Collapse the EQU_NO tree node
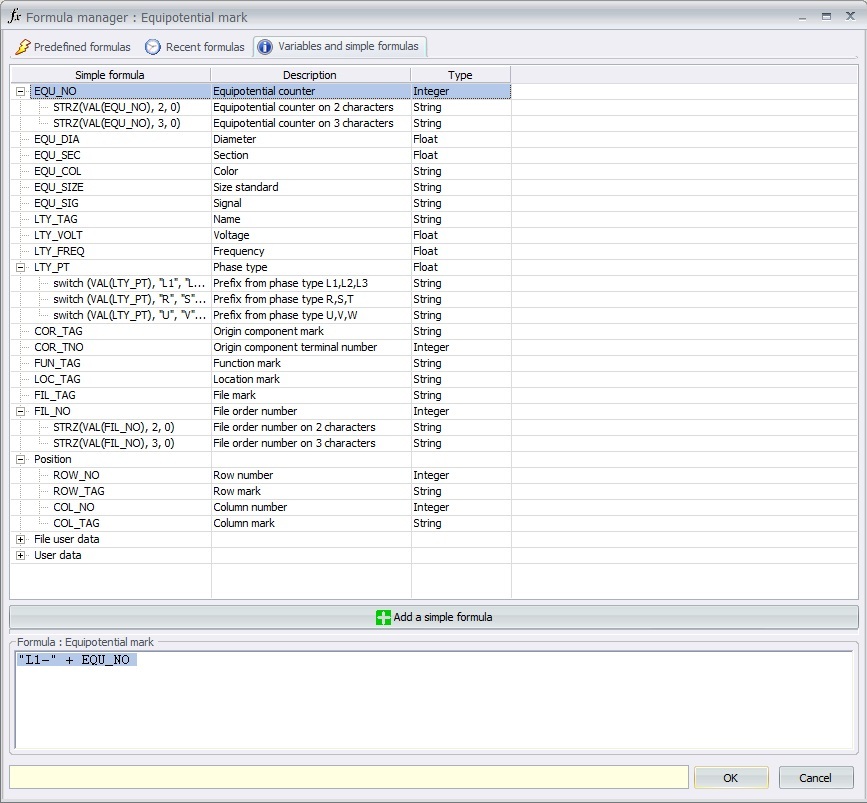Screen dimensions: 867x803 click(x=21, y=91)
